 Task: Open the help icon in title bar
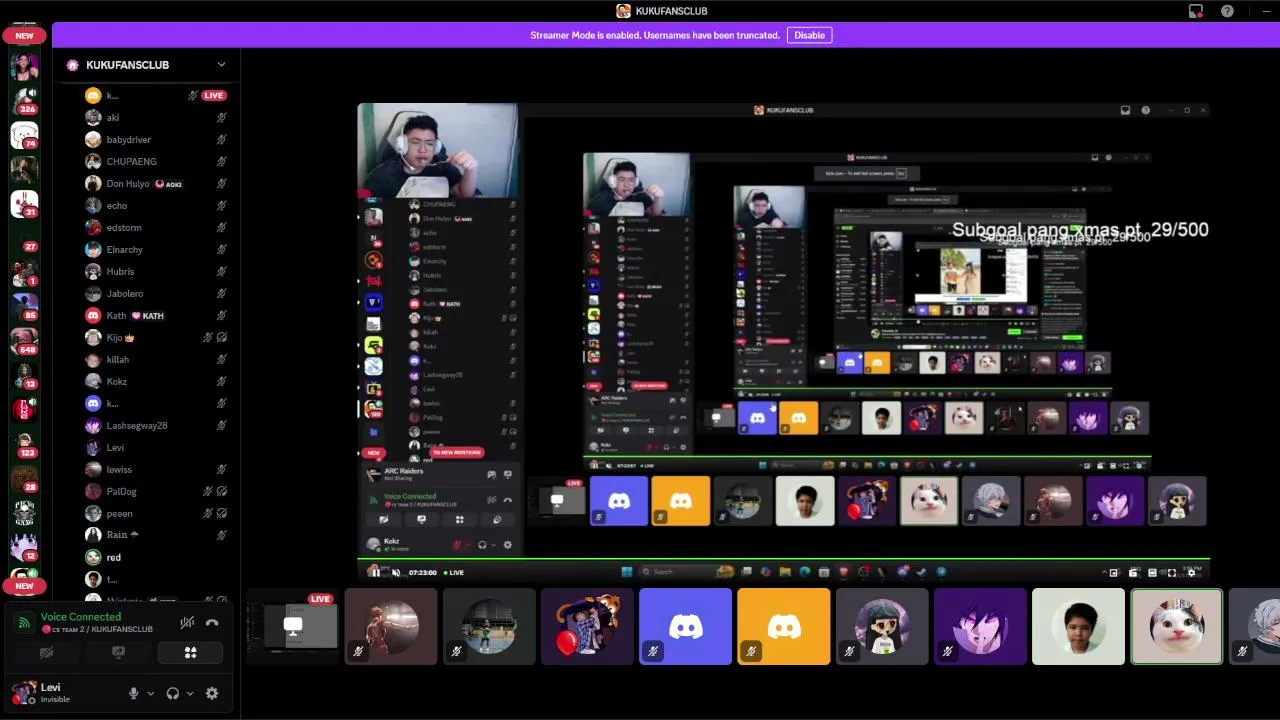(1227, 11)
